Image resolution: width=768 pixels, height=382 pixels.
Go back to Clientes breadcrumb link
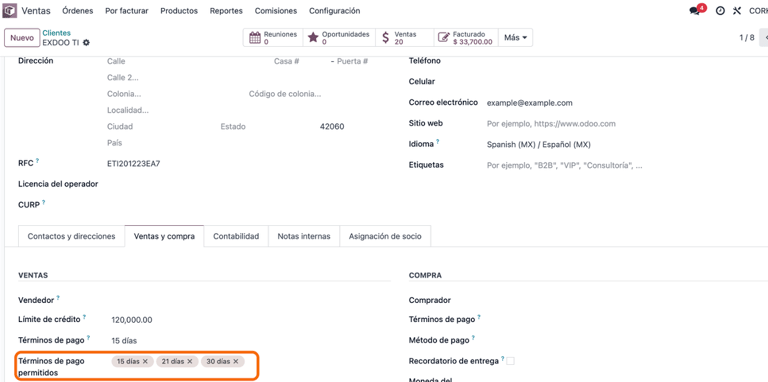click(56, 33)
